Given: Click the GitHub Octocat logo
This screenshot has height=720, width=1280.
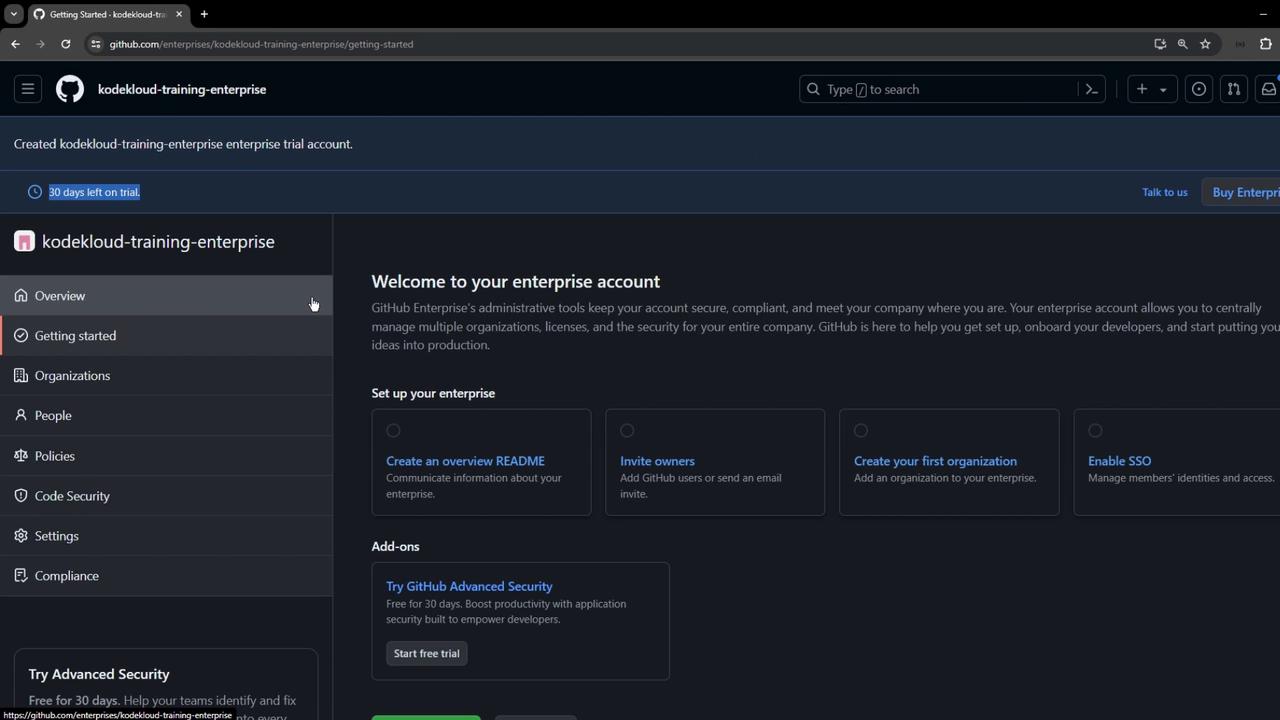Looking at the screenshot, I should 70,89.
